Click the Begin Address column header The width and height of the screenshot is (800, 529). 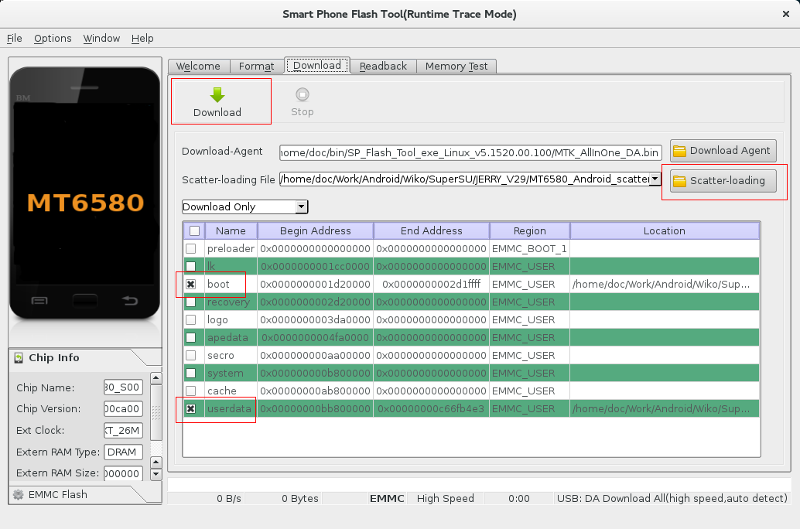315,231
